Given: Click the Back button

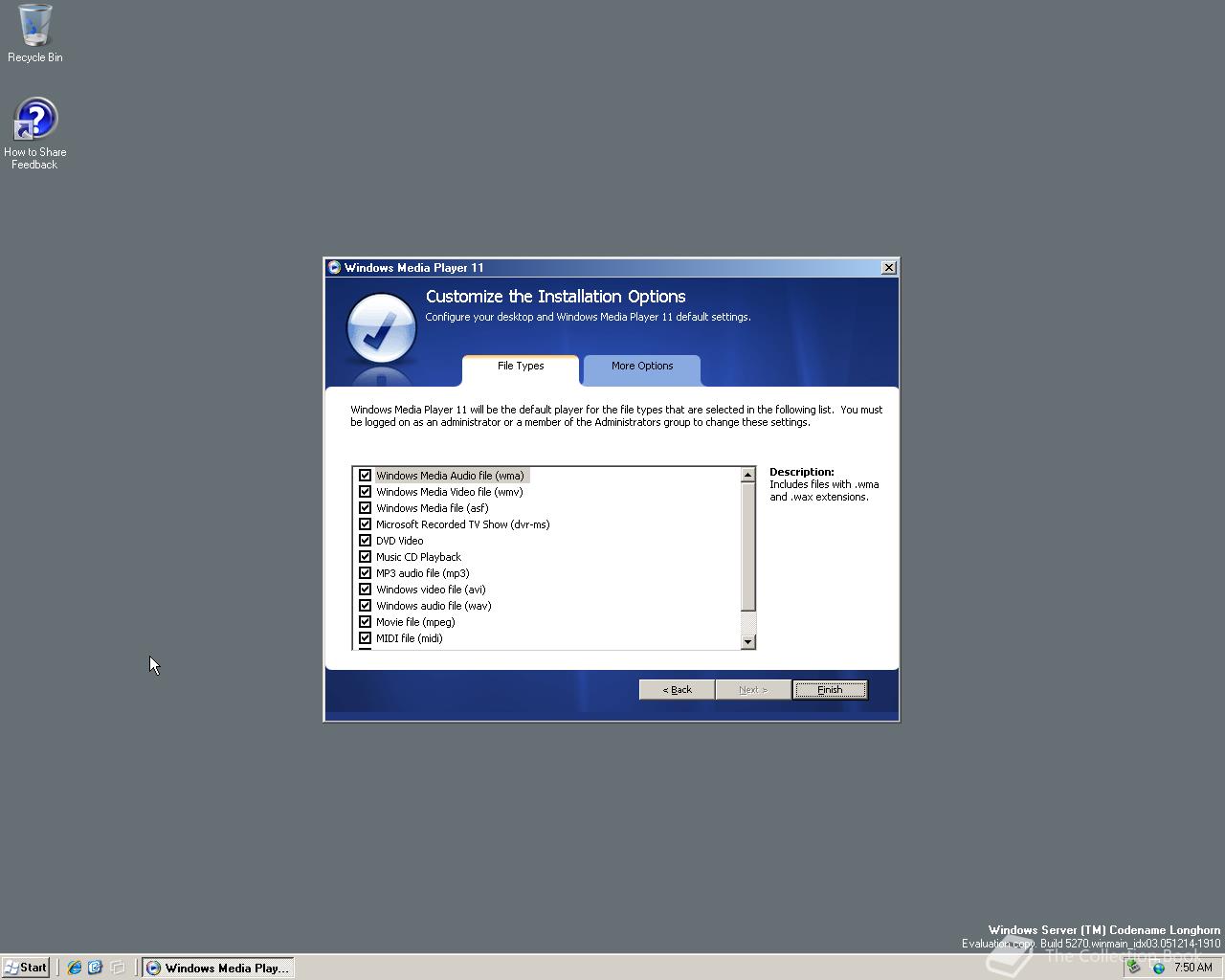Looking at the screenshot, I should (677, 690).
